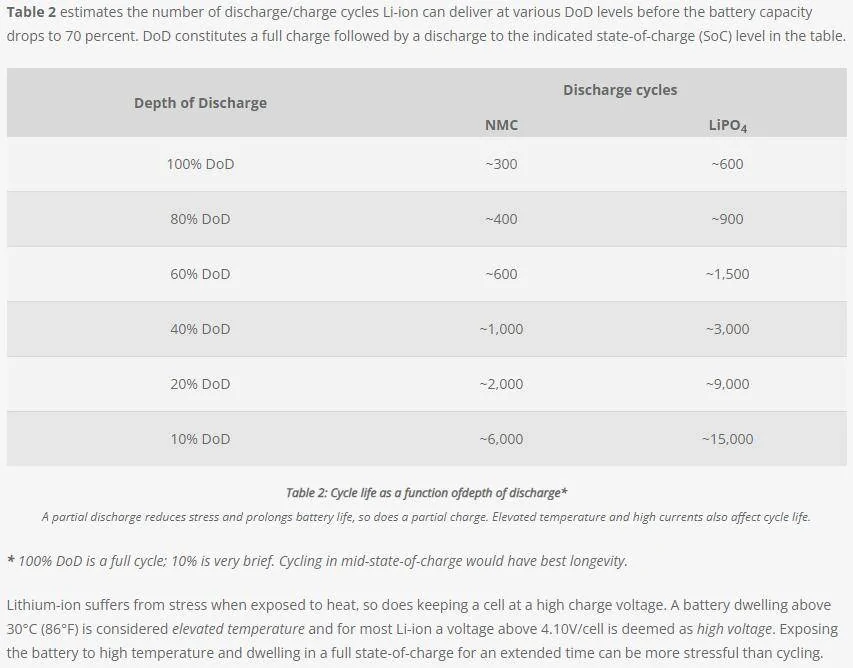Click the 'Depth of Discharge' column header
The image size is (853, 668).
(x=200, y=103)
